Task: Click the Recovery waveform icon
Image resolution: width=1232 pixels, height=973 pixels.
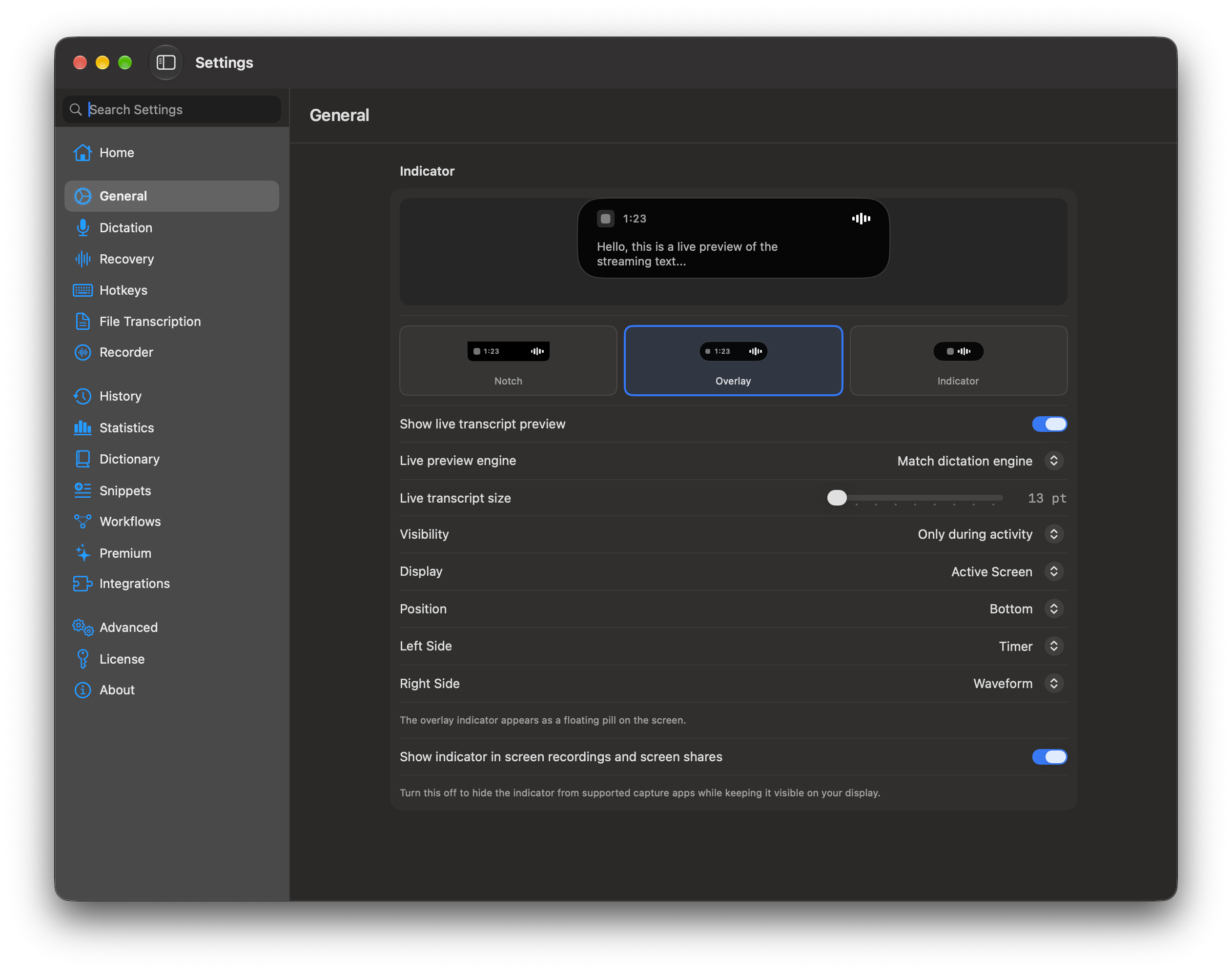Action: pyautogui.click(x=82, y=259)
